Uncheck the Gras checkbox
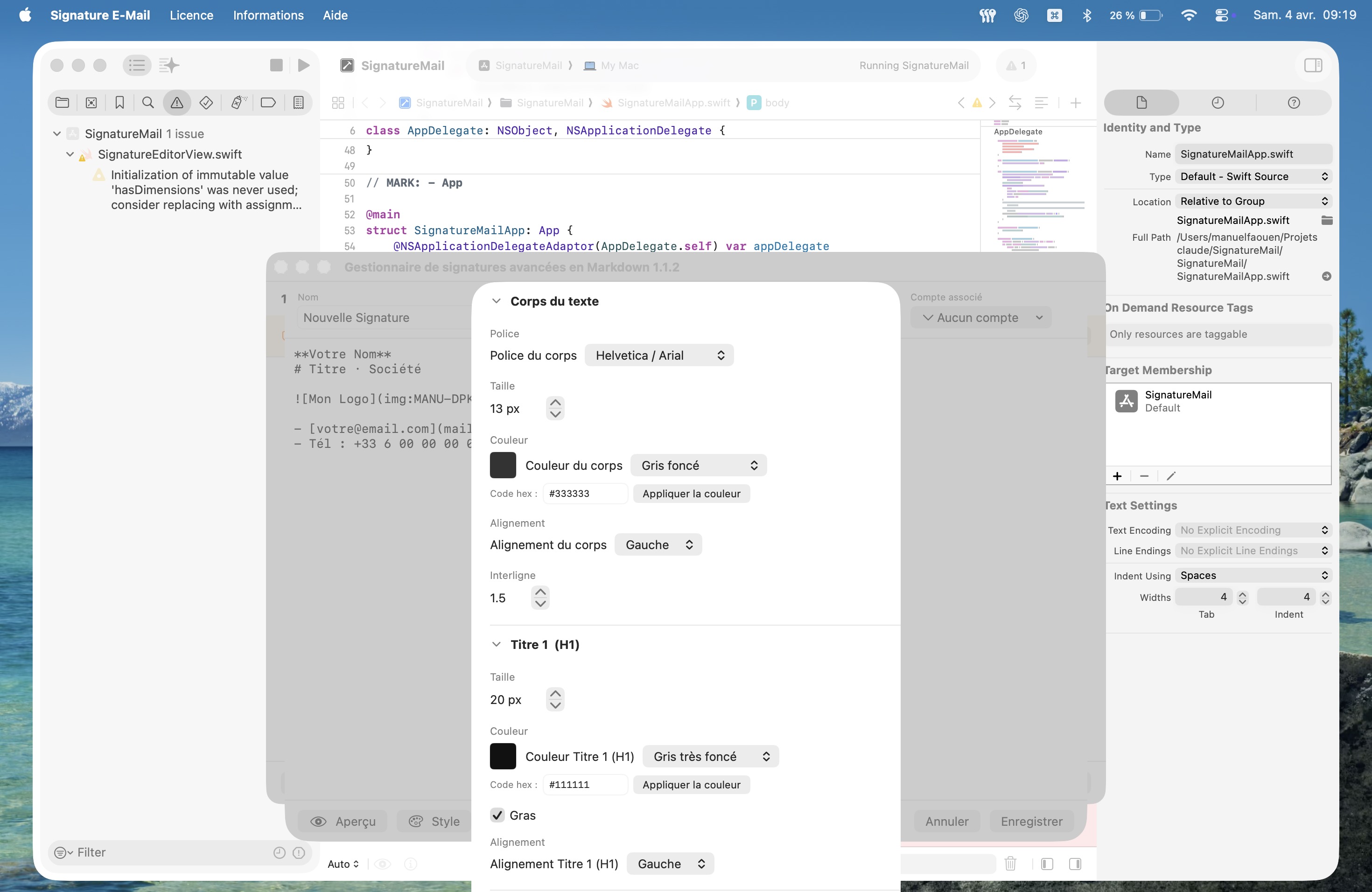The width and height of the screenshot is (1372, 892). (497, 815)
